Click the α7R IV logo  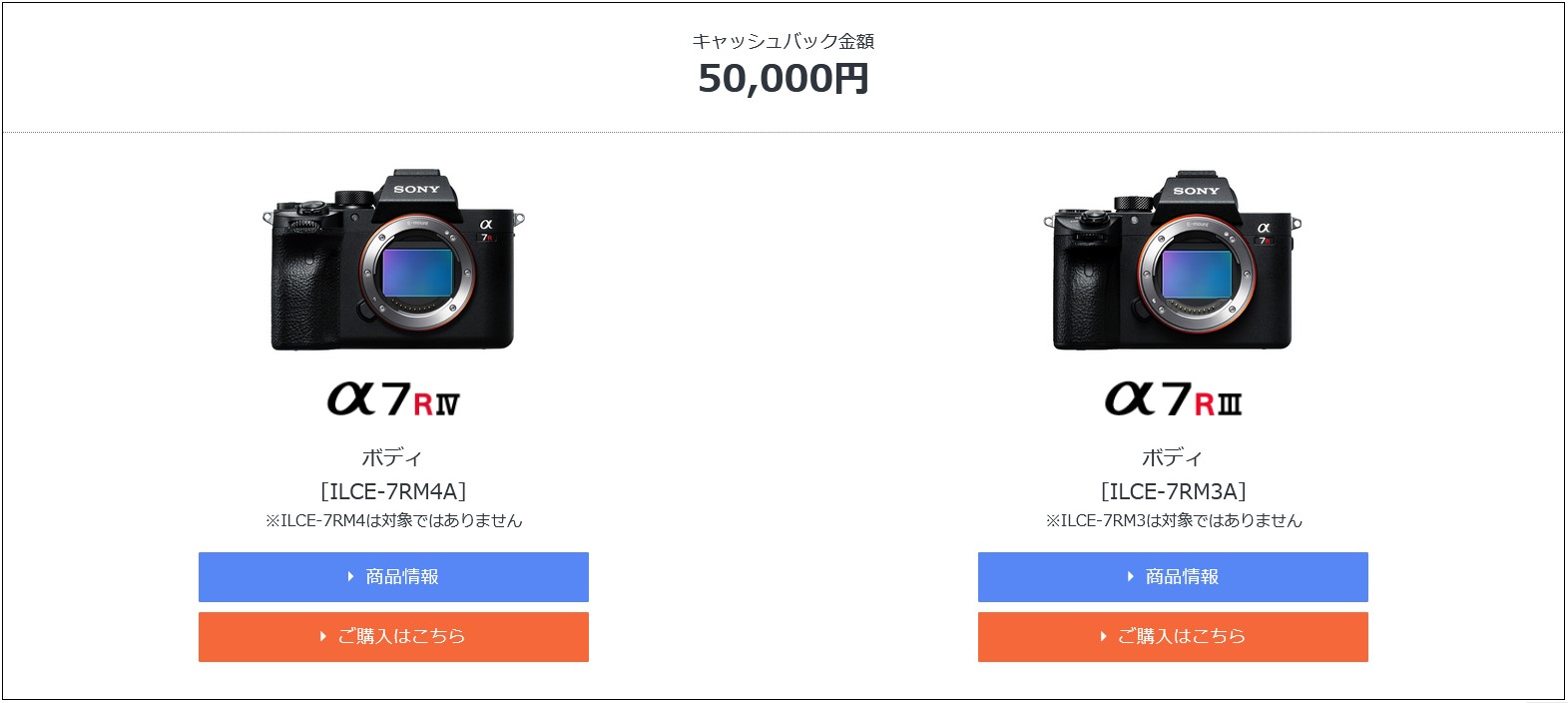pyautogui.click(x=393, y=398)
